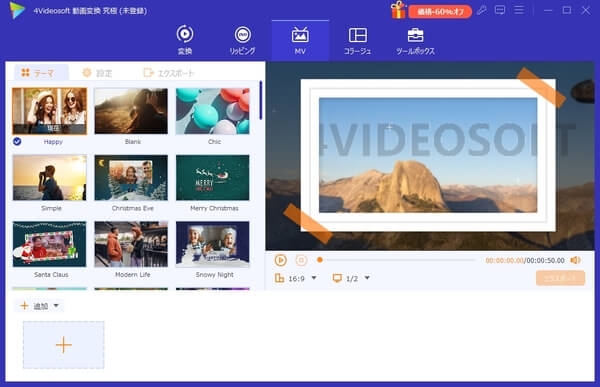Select the Merry Christmas theme thumbnail
This screenshot has height=387, width=600.
213,178
